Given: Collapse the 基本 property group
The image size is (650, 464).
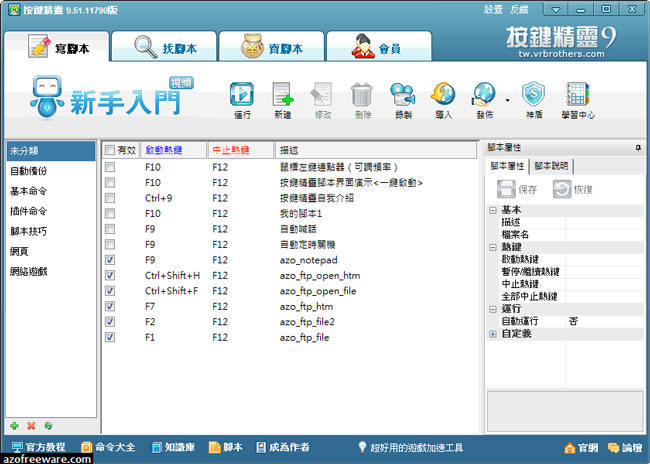Looking at the screenshot, I should [x=492, y=210].
